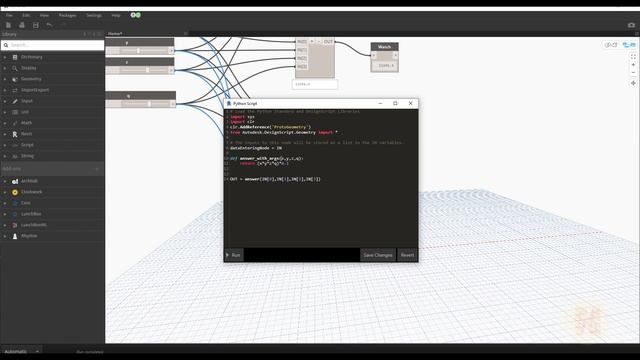This screenshot has height=360, width=640.
Task: Open the Edit menu
Action: tap(26, 15)
